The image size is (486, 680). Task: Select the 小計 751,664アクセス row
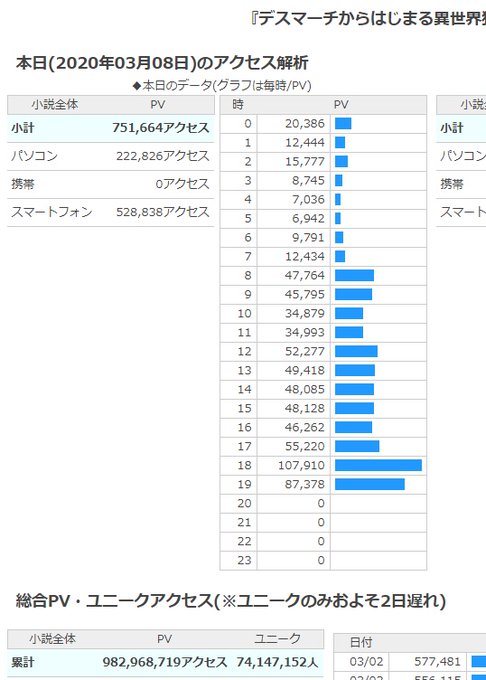coord(111,128)
